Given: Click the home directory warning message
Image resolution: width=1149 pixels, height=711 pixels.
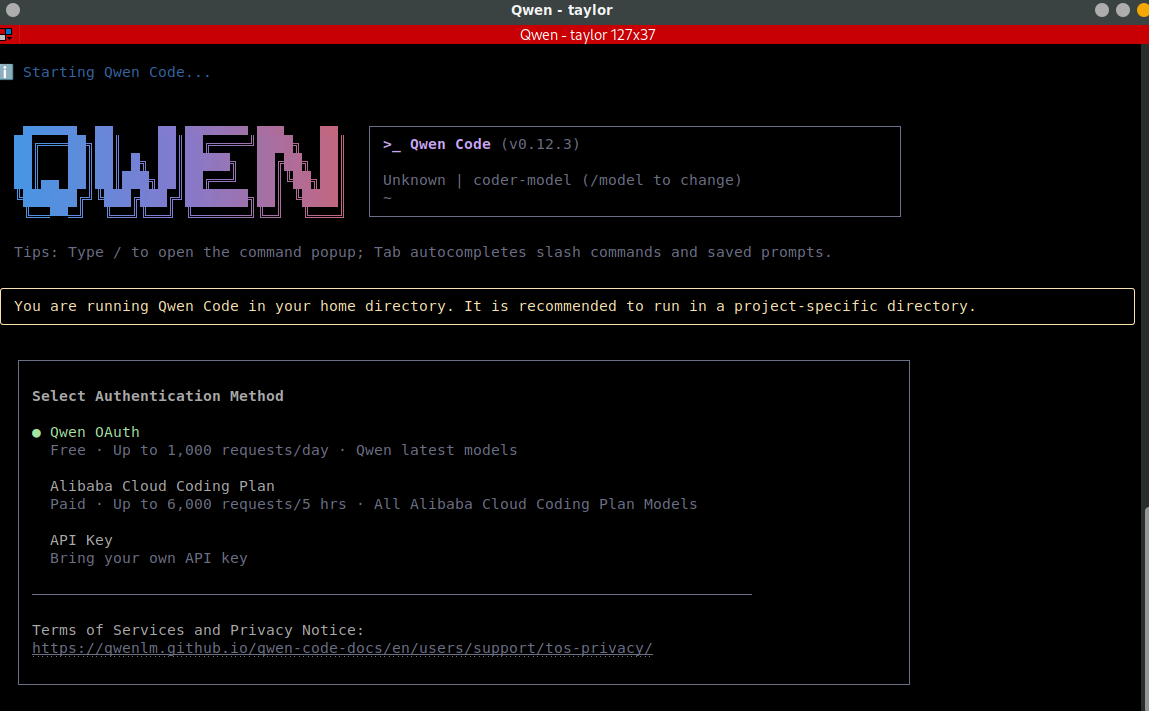Looking at the screenshot, I should (495, 306).
